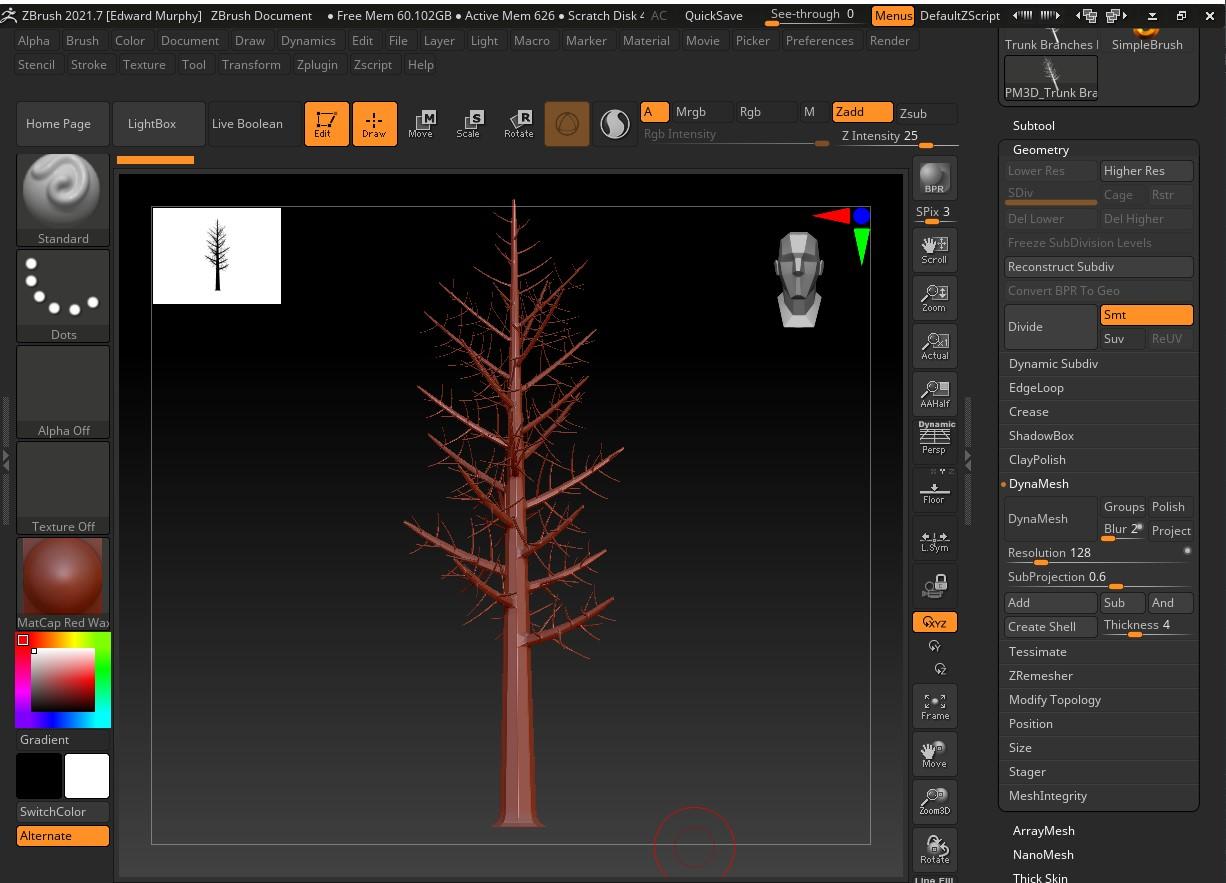Click the sculptris-style sphere shading icon

(x=614, y=124)
